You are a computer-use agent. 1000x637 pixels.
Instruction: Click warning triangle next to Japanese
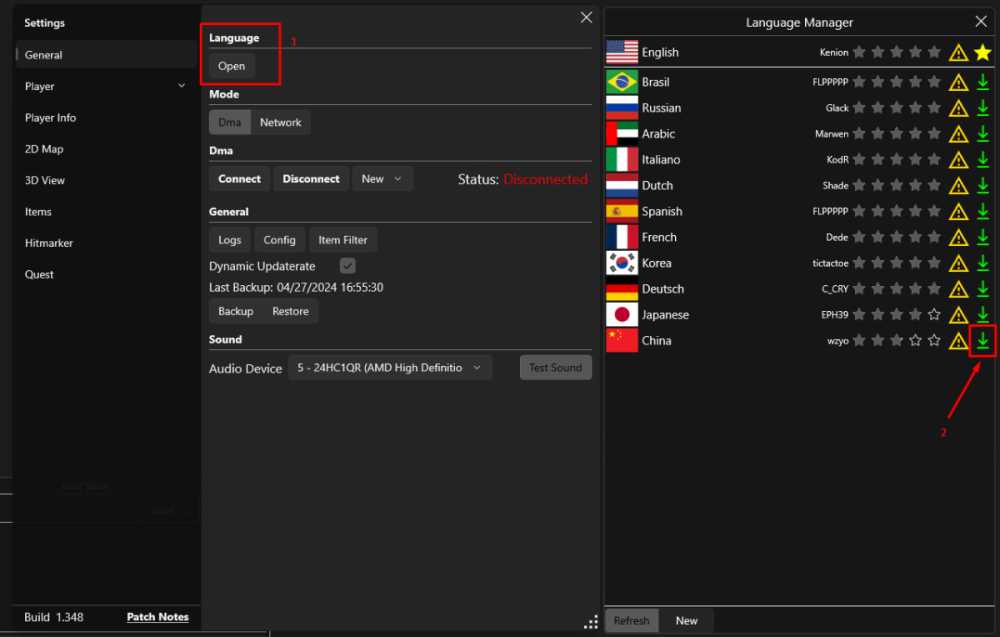pyautogui.click(x=958, y=315)
